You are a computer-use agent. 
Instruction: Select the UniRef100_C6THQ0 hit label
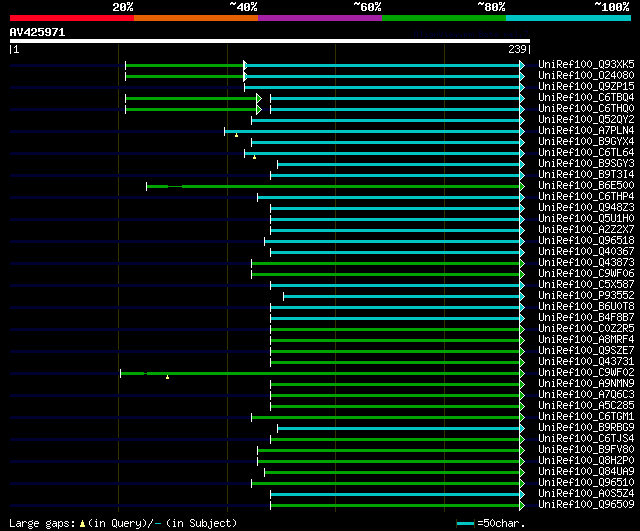pos(586,109)
